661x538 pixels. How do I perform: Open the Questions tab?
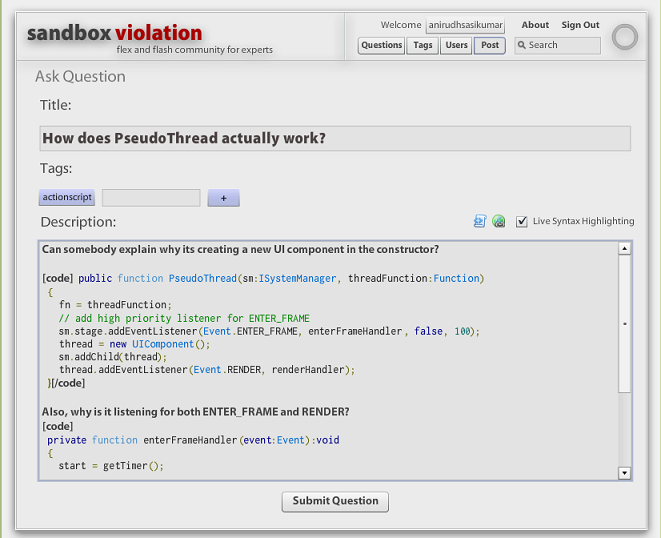point(382,45)
